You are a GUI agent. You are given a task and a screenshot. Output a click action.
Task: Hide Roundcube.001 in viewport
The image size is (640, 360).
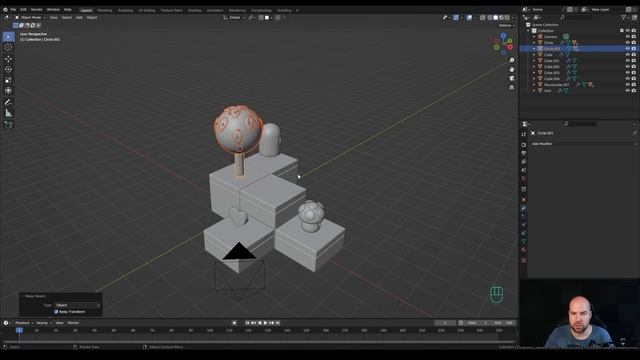(x=628, y=84)
